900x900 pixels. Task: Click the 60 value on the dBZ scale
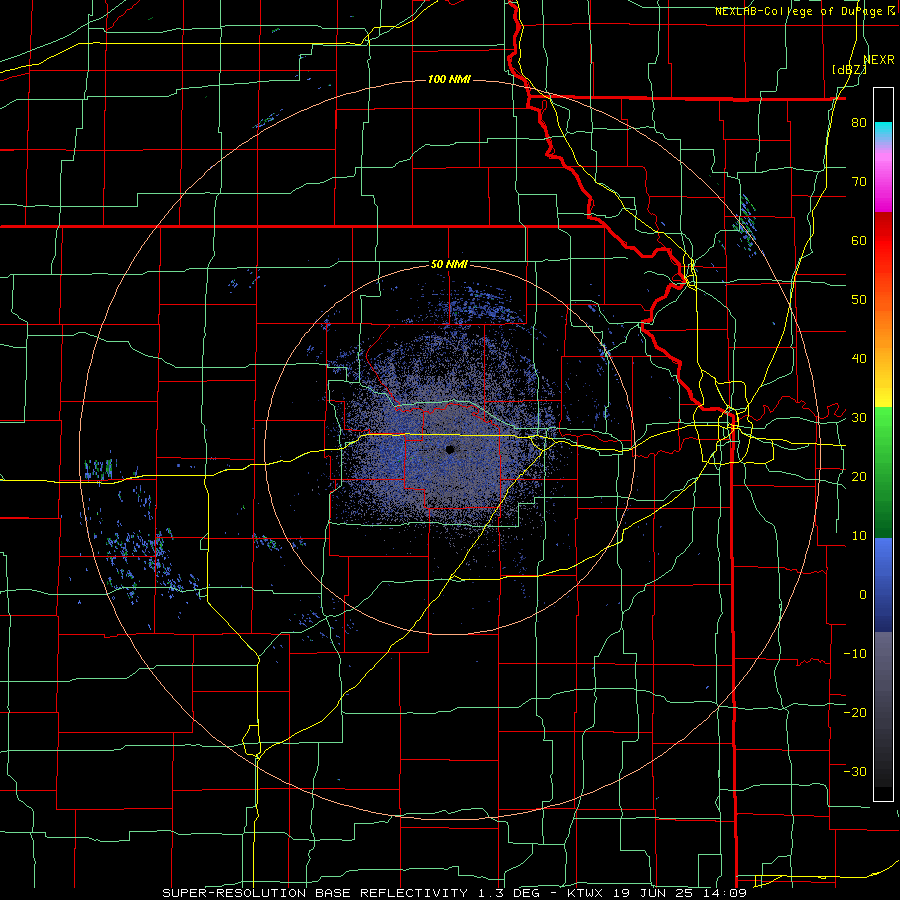click(x=859, y=240)
